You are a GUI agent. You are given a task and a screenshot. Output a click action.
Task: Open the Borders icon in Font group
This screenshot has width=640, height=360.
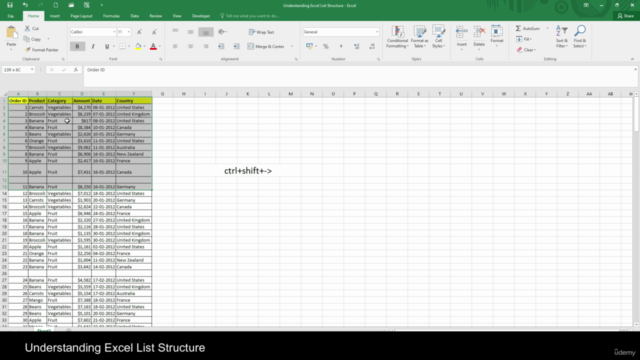tap(122, 47)
